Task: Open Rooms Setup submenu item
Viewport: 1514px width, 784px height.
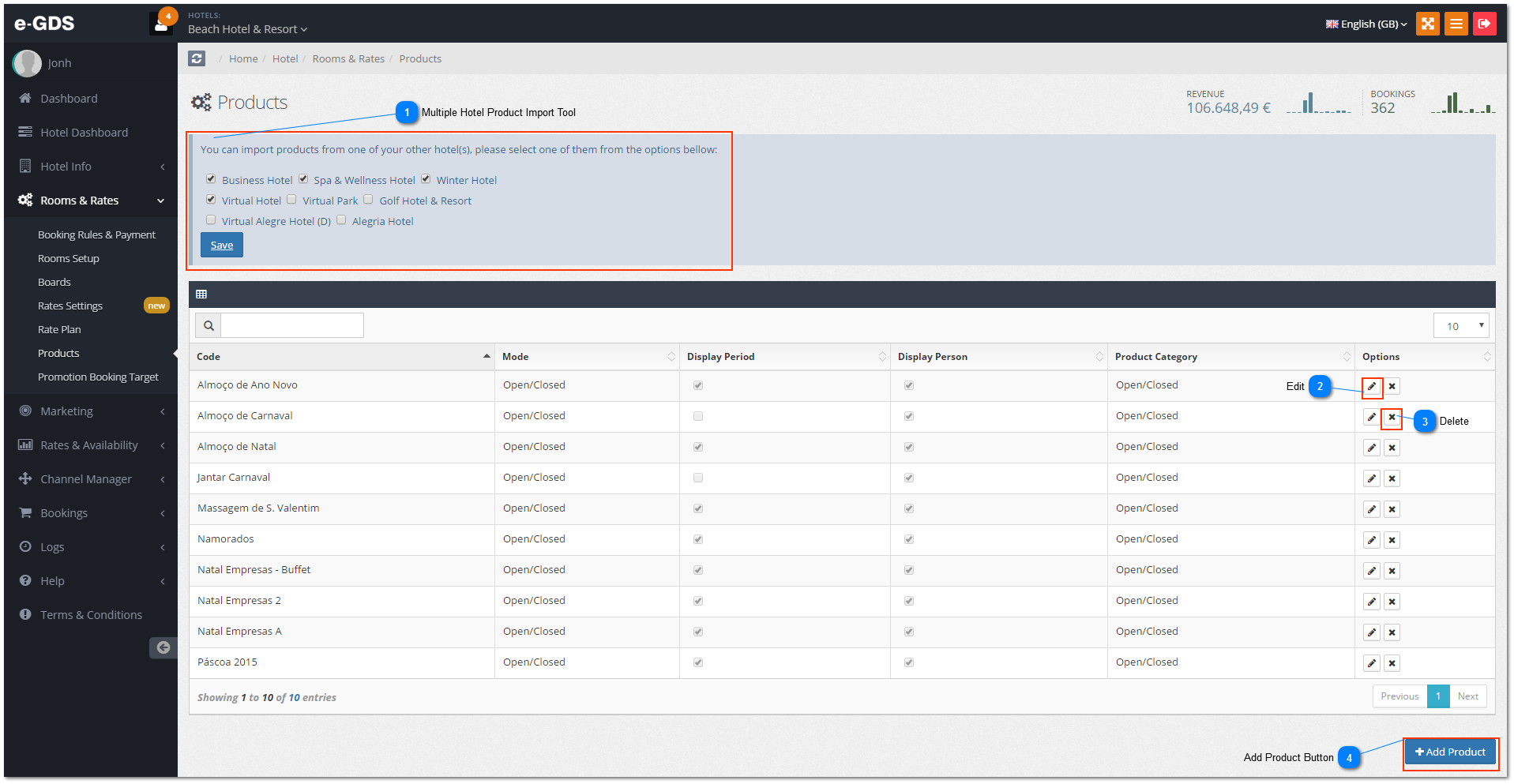Action: pos(69,258)
